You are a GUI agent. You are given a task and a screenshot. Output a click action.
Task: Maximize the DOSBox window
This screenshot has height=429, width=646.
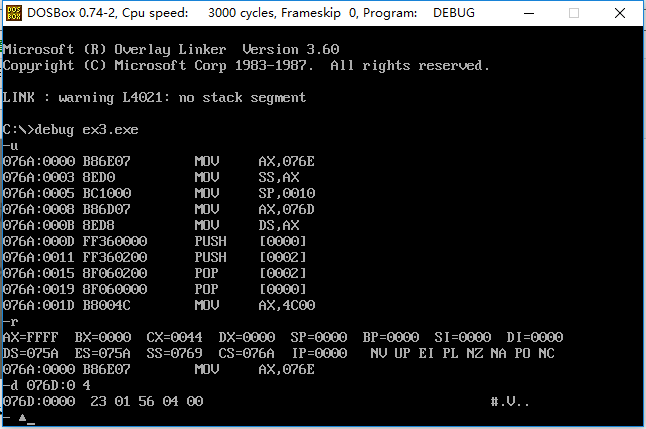pyautogui.click(x=574, y=13)
